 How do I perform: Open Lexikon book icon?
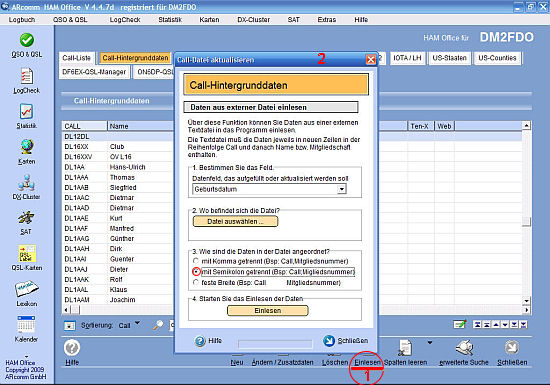click(x=27, y=289)
